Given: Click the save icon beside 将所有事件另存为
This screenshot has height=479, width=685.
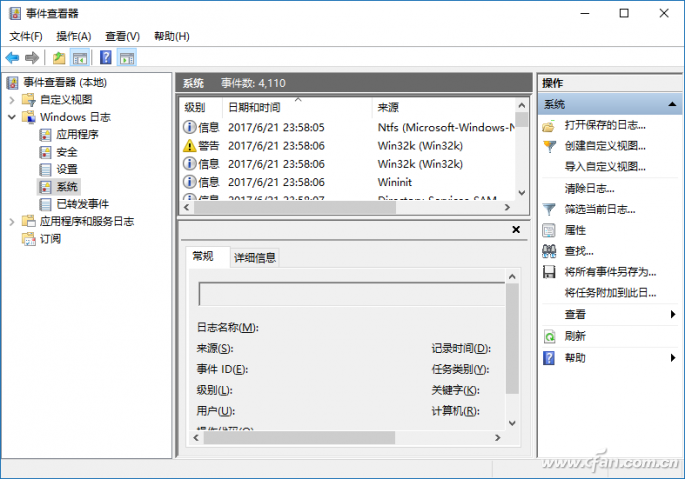Looking at the screenshot, I should (549, 272).
